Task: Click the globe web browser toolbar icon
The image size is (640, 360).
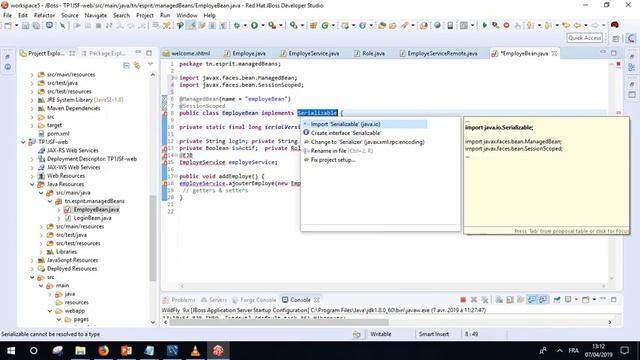Action: point(437,25)
